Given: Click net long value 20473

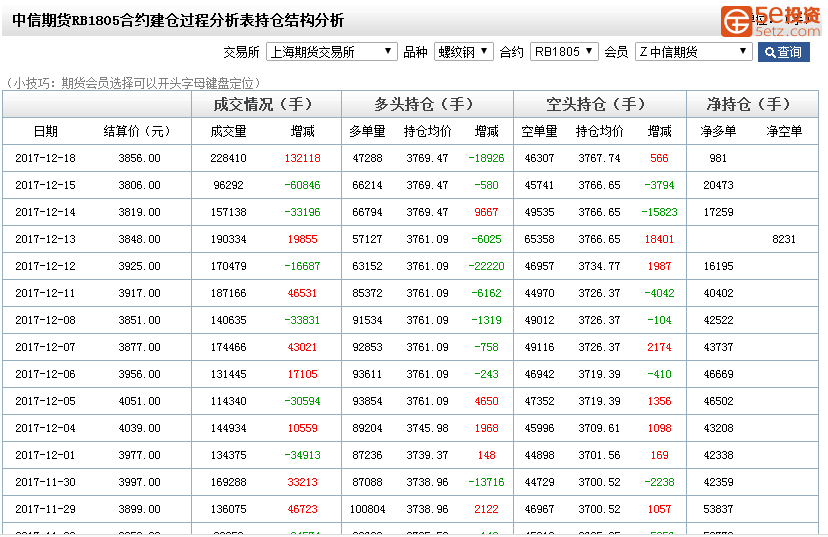Looking at the screenshot, I should coord(718,185).
